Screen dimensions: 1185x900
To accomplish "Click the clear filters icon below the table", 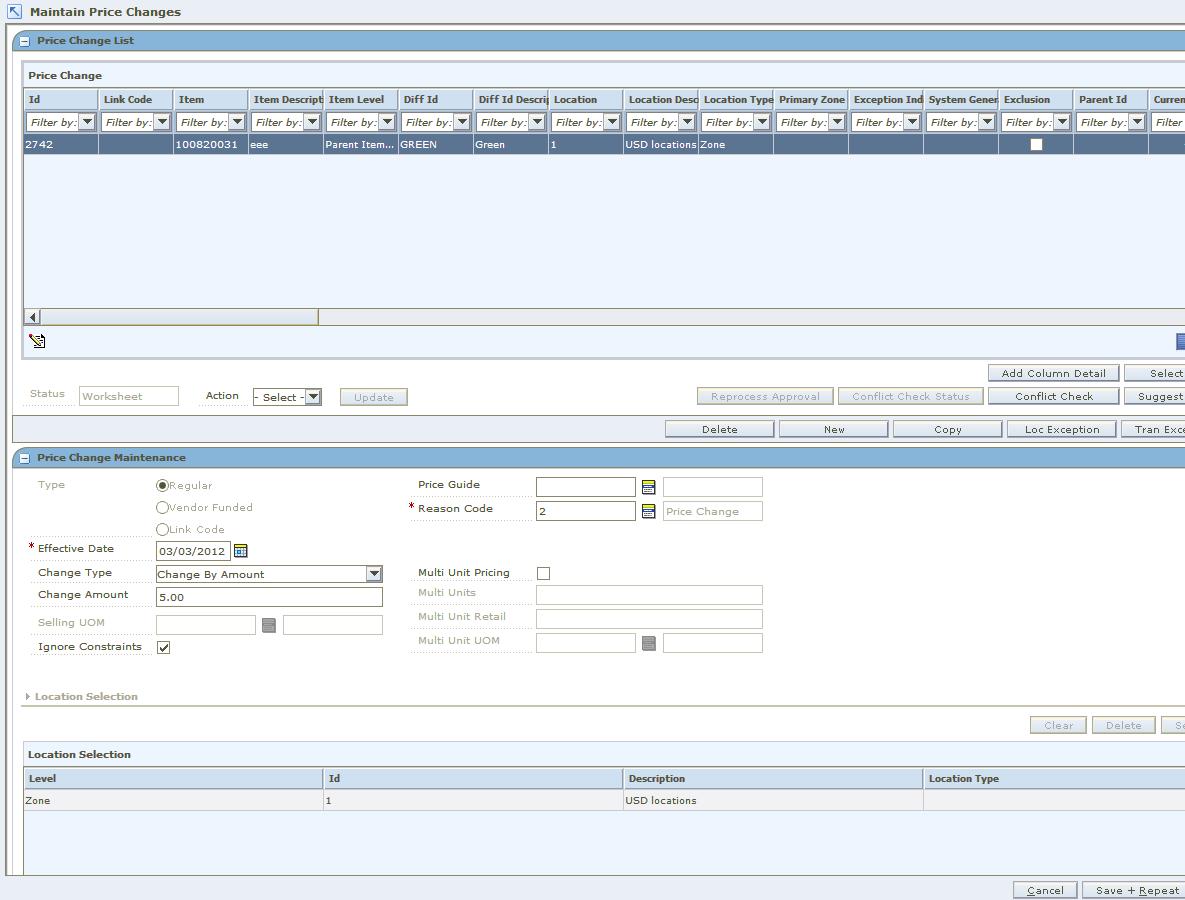I will coord(37,341).
